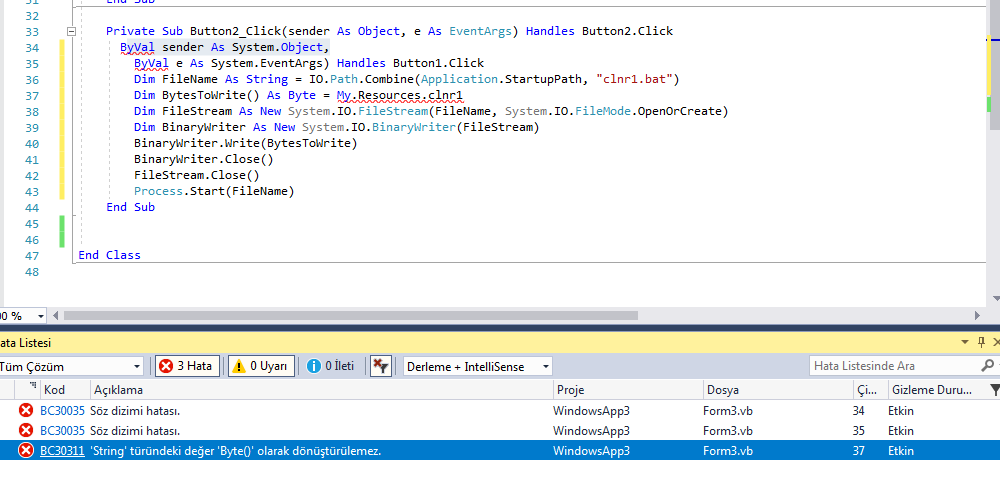Image resolution: width=1000 pixels, height=479 pixels.
Task: Click the "clnr1.bat" string on line 36
Action: tap(636, 80)
